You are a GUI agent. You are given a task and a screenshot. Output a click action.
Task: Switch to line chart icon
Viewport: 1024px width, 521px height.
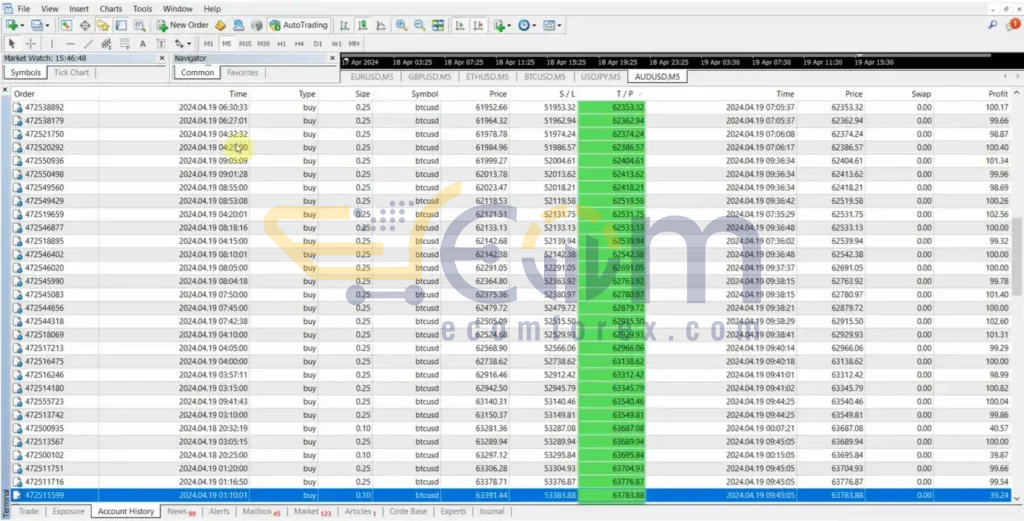point(381,25)
